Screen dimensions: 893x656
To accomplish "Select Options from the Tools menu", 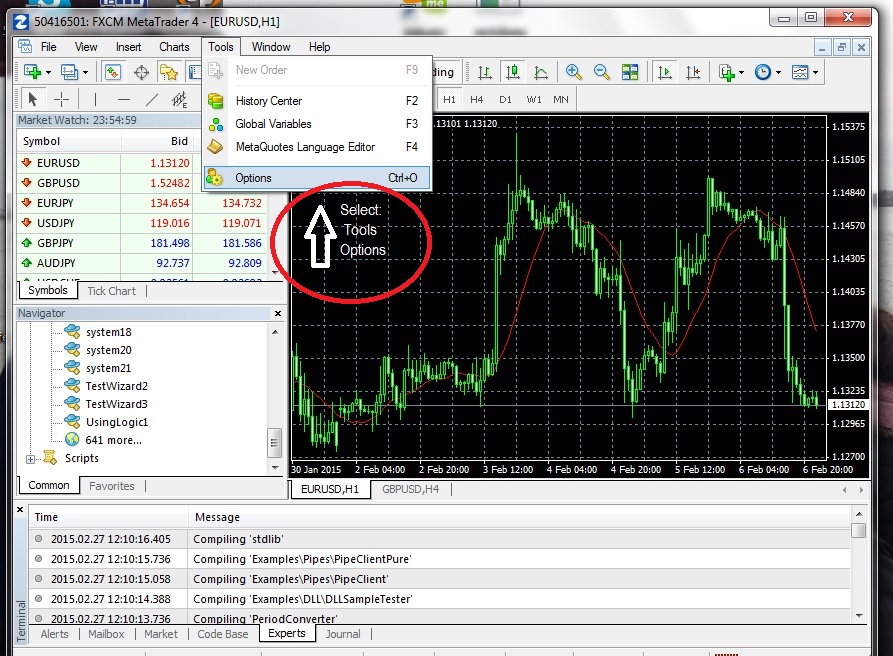I will [317, 178].
